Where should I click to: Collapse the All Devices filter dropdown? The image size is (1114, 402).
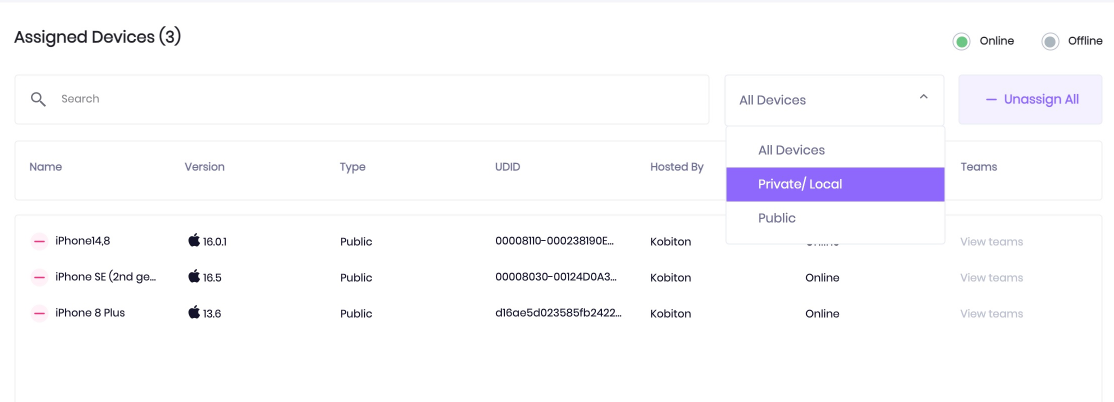pos(834,100)
